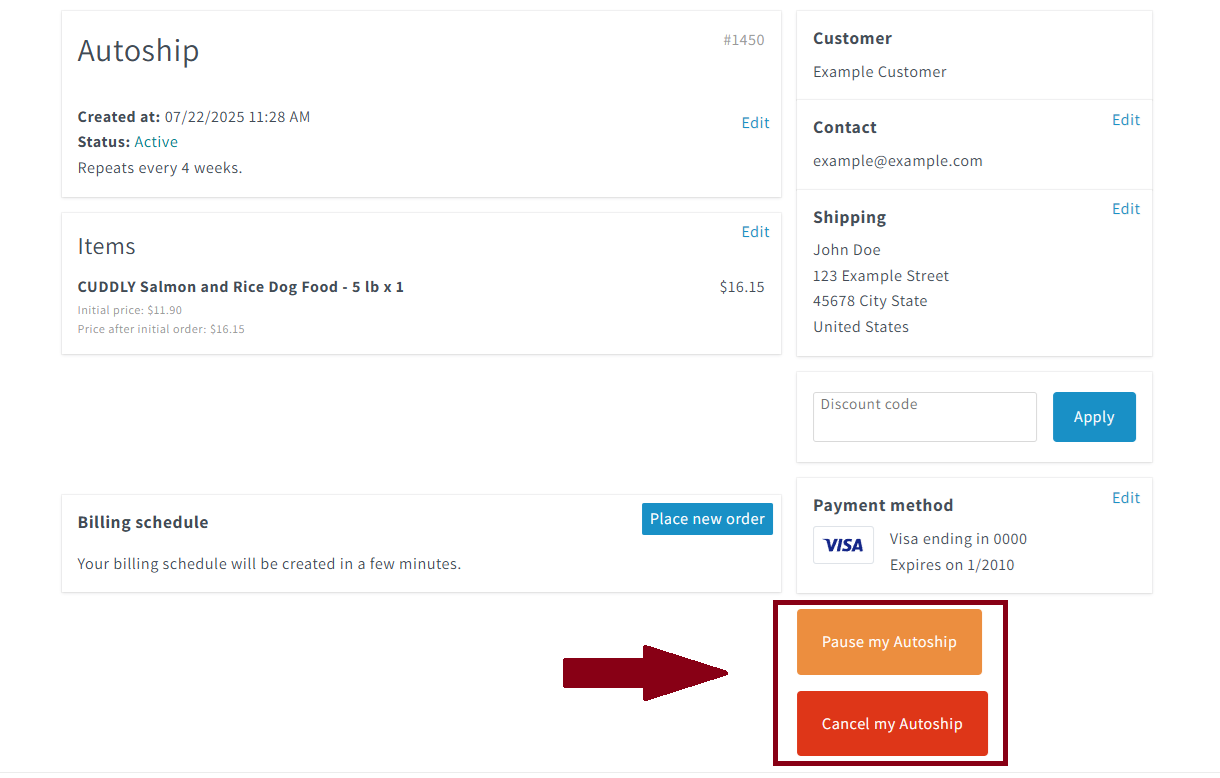Click 'Example Customer' name
The height and width of the screenshot is (778, 1220).
coord(880,72)
